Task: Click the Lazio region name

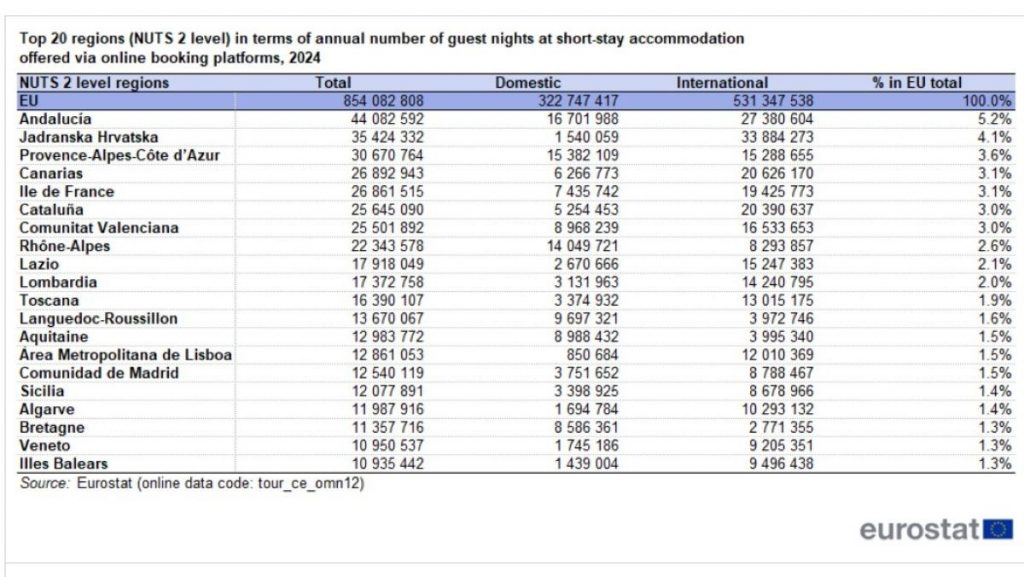Action: pyautogui.click(x=39, y=264)
